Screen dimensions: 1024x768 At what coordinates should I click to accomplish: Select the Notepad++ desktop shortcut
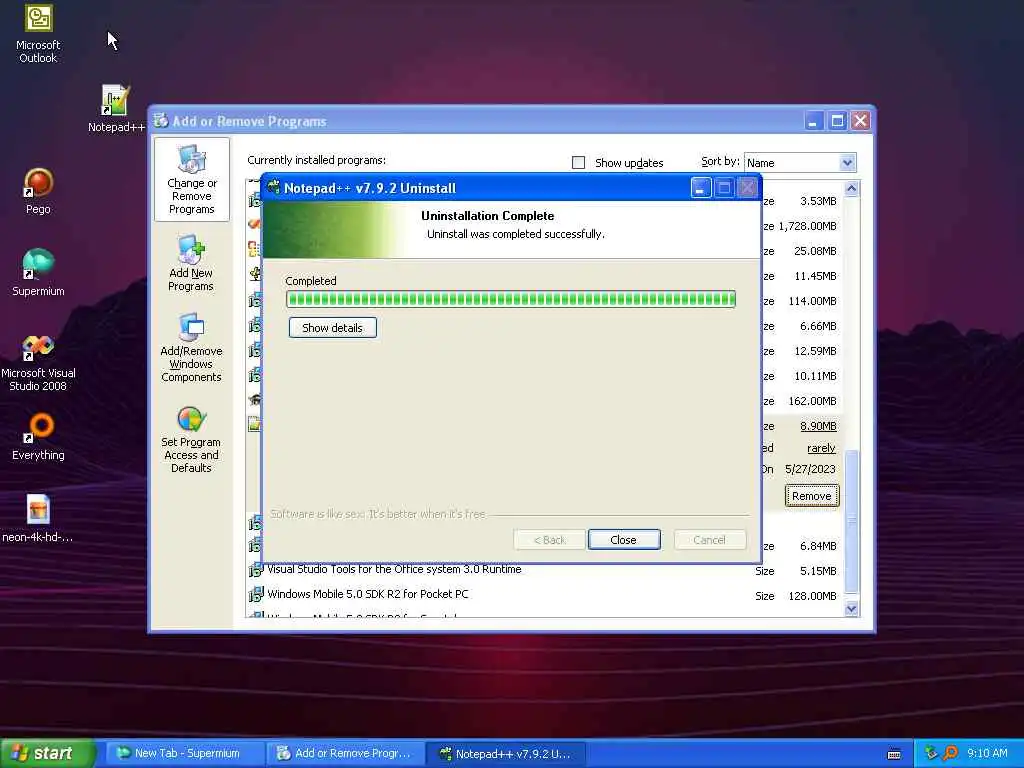coord(116,108)
